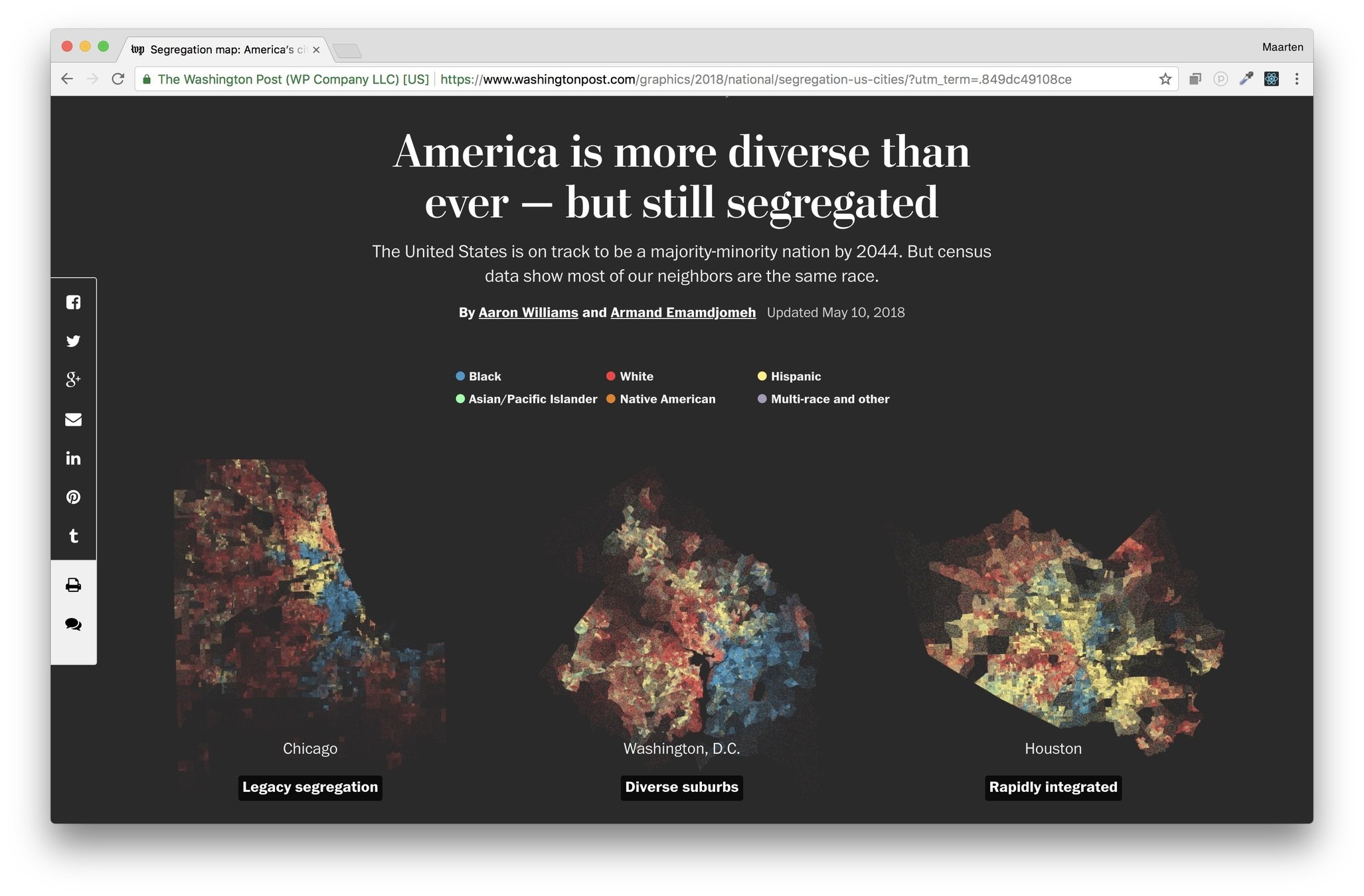Email this article using envelope icon
Screen dimensions: 1364x896
click(x=73, y=419)
